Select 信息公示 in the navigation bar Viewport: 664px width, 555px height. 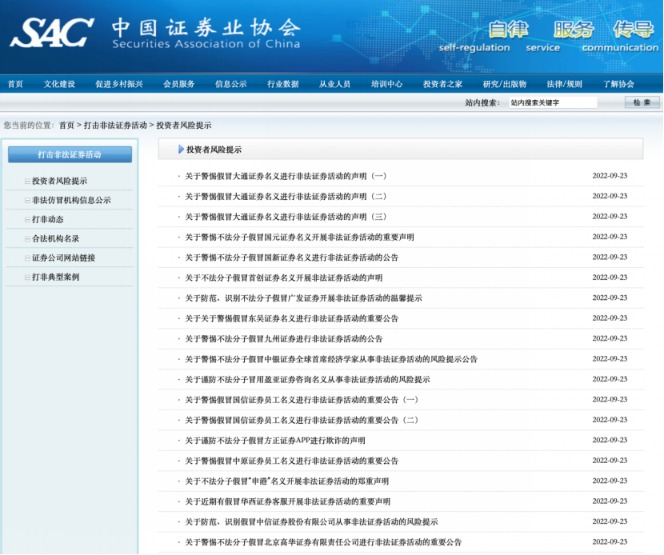231,84
